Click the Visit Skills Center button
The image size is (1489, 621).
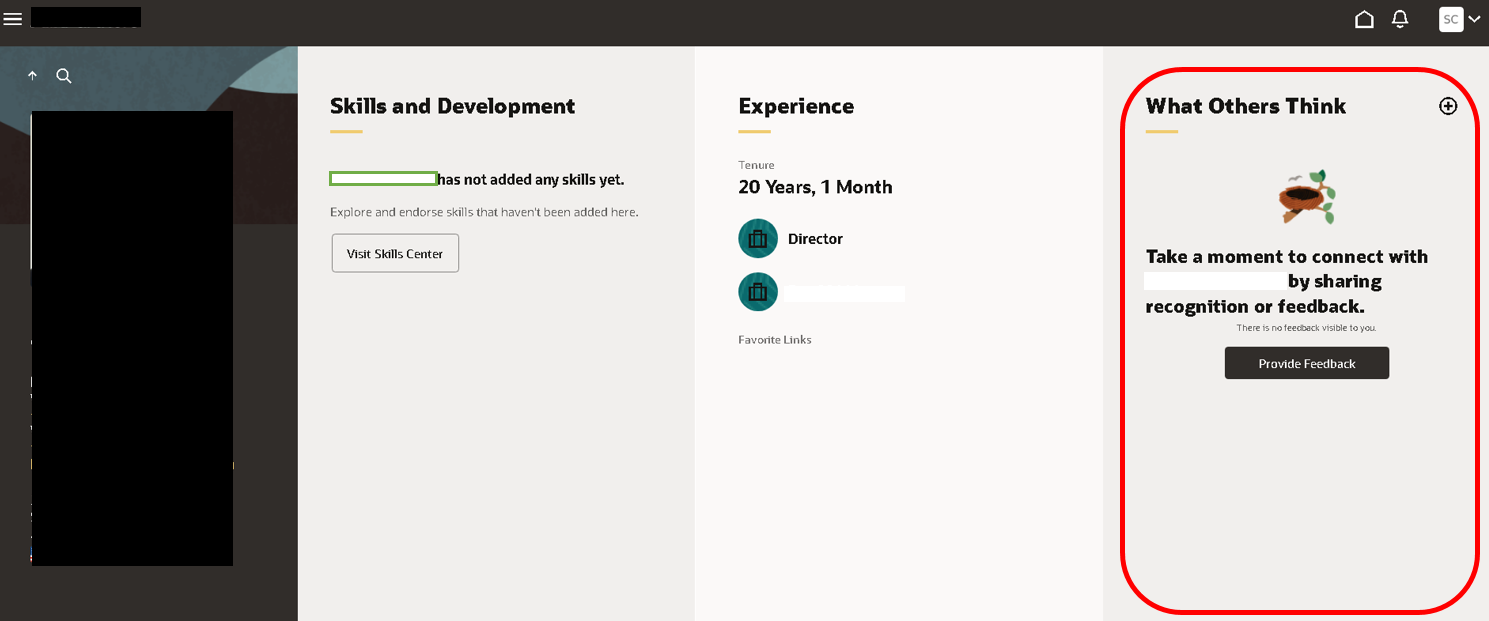pyautogui.click(x=394, y=253)
